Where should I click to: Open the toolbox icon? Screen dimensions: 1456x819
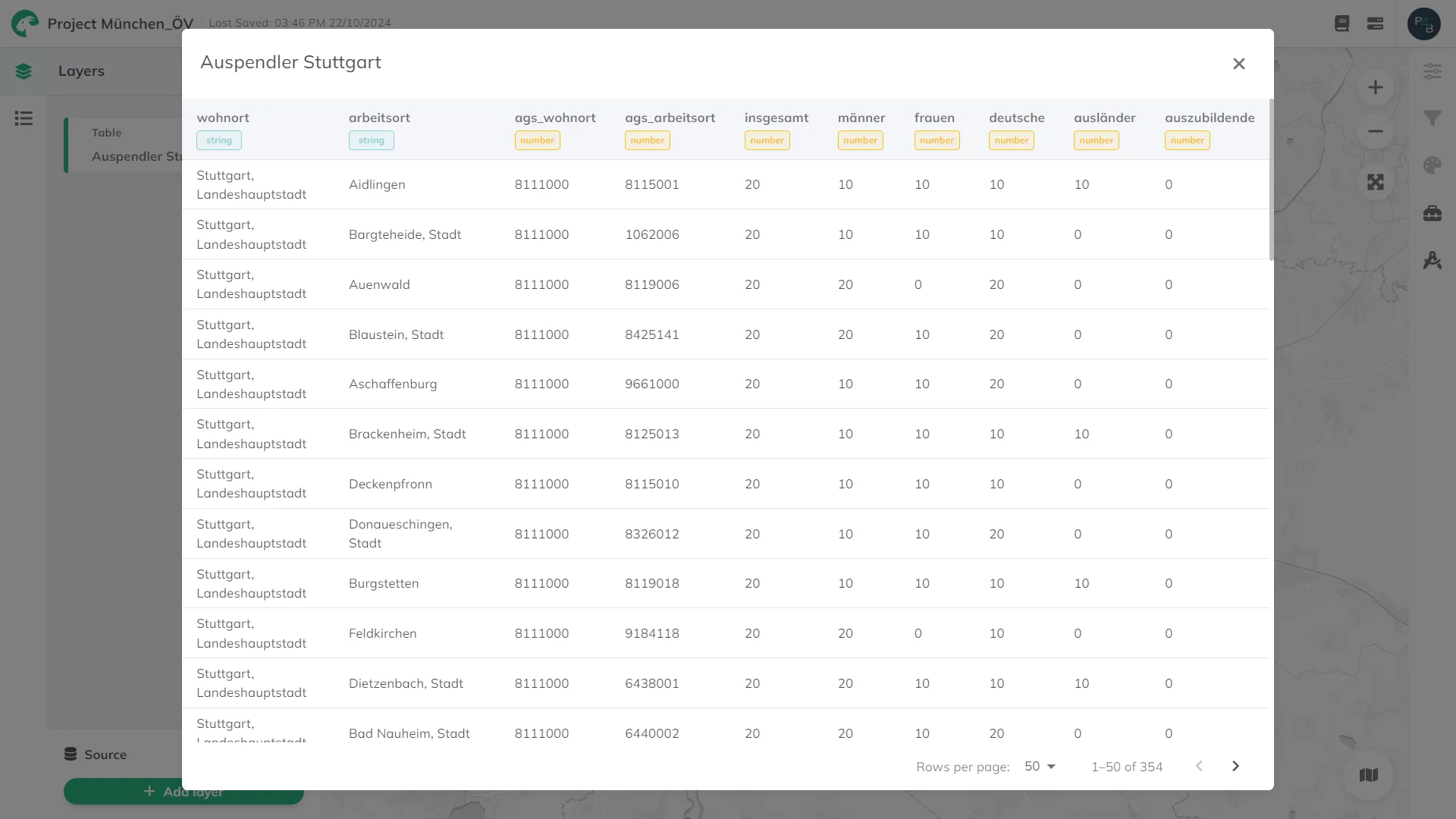[1432, 213]
